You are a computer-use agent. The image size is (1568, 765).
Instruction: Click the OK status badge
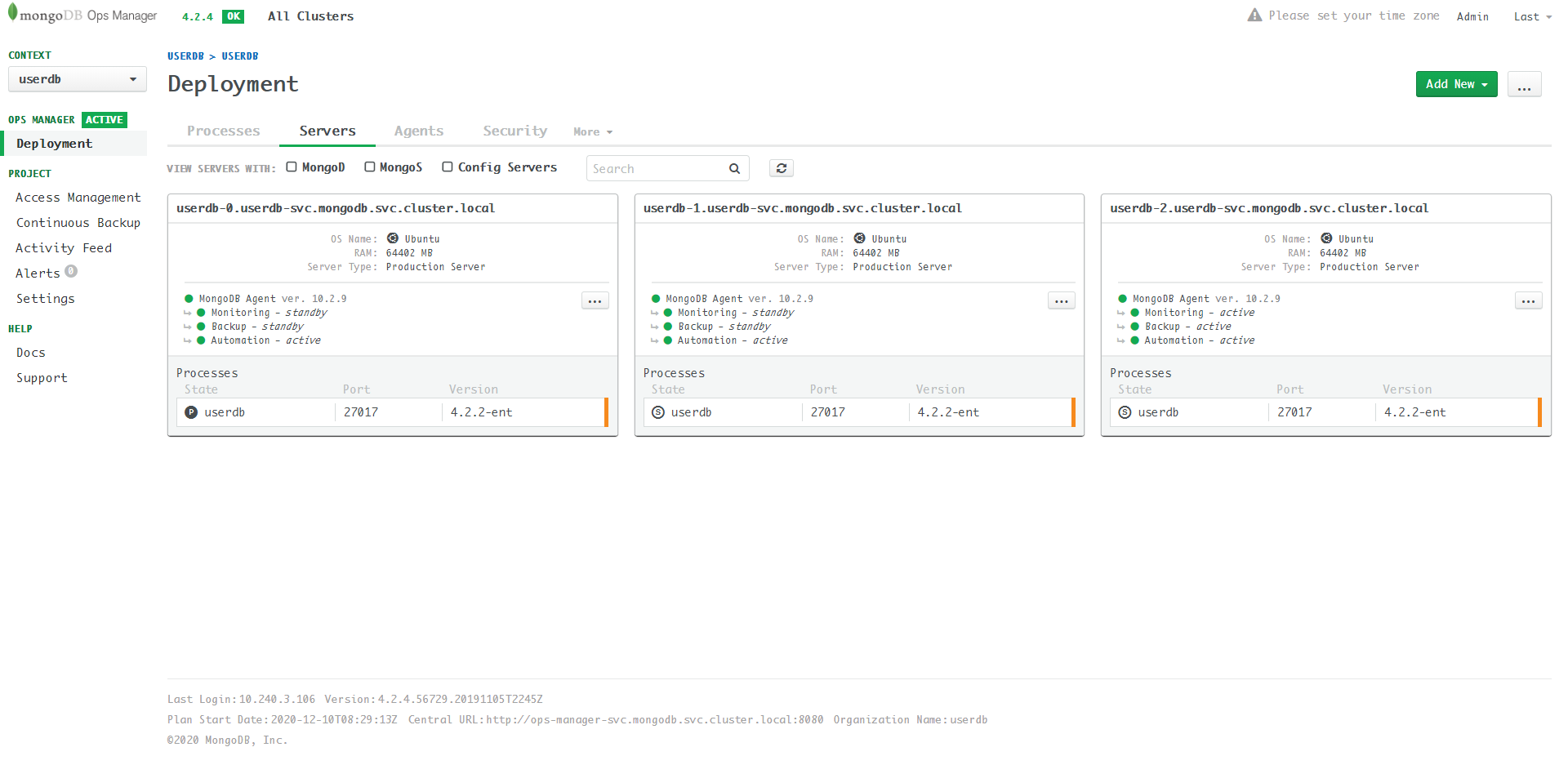coord(234,16)
